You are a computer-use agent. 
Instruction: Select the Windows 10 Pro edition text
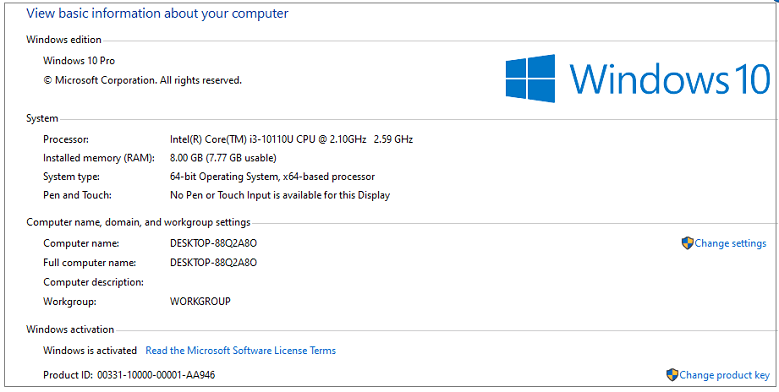79,61
